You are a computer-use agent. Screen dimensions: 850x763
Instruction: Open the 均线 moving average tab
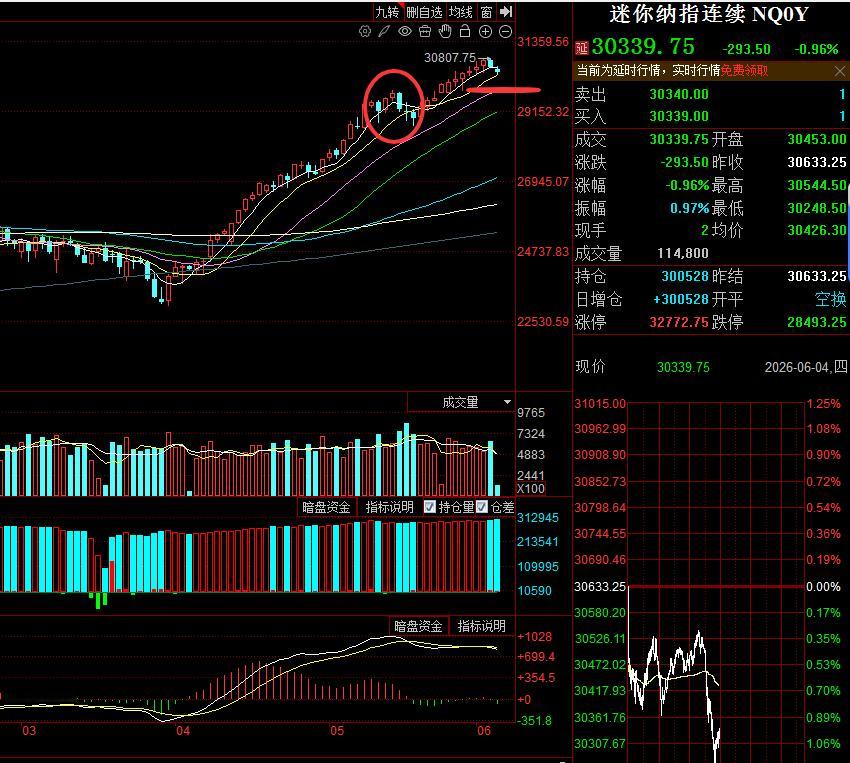(x=461, y=12)
